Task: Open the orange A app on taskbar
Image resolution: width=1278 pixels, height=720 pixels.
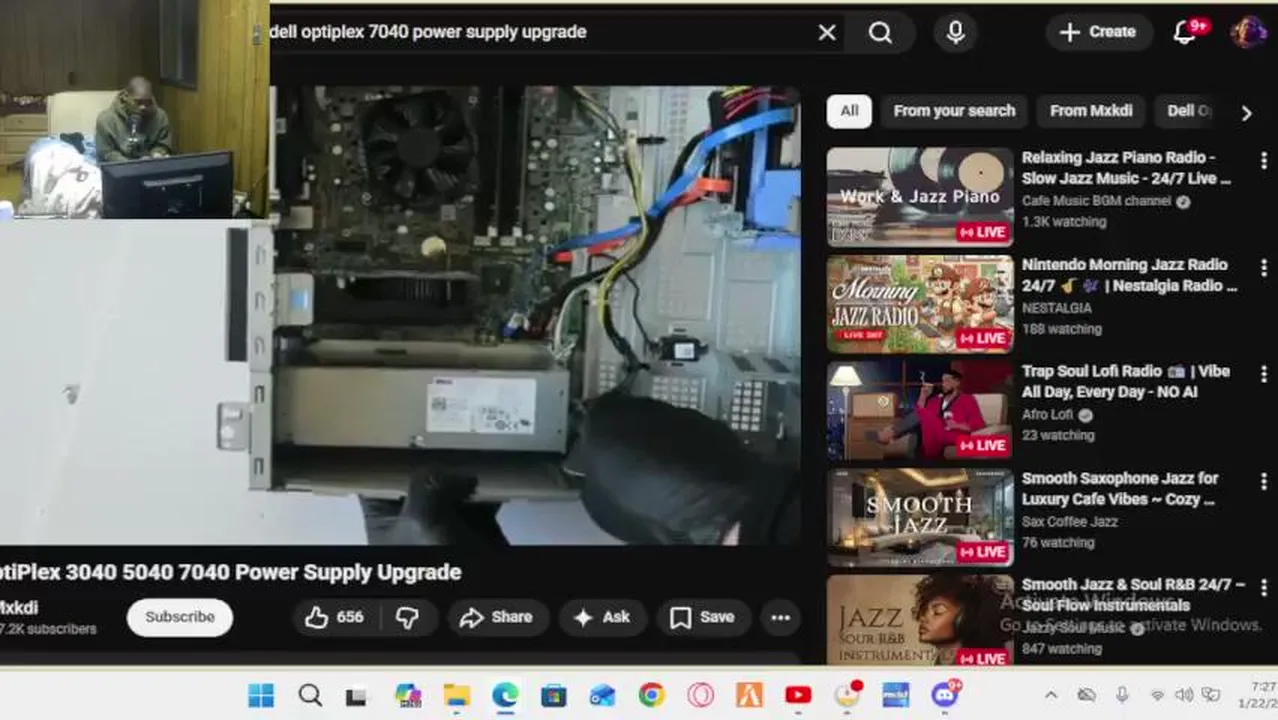Action: click(x=749, y=695)
